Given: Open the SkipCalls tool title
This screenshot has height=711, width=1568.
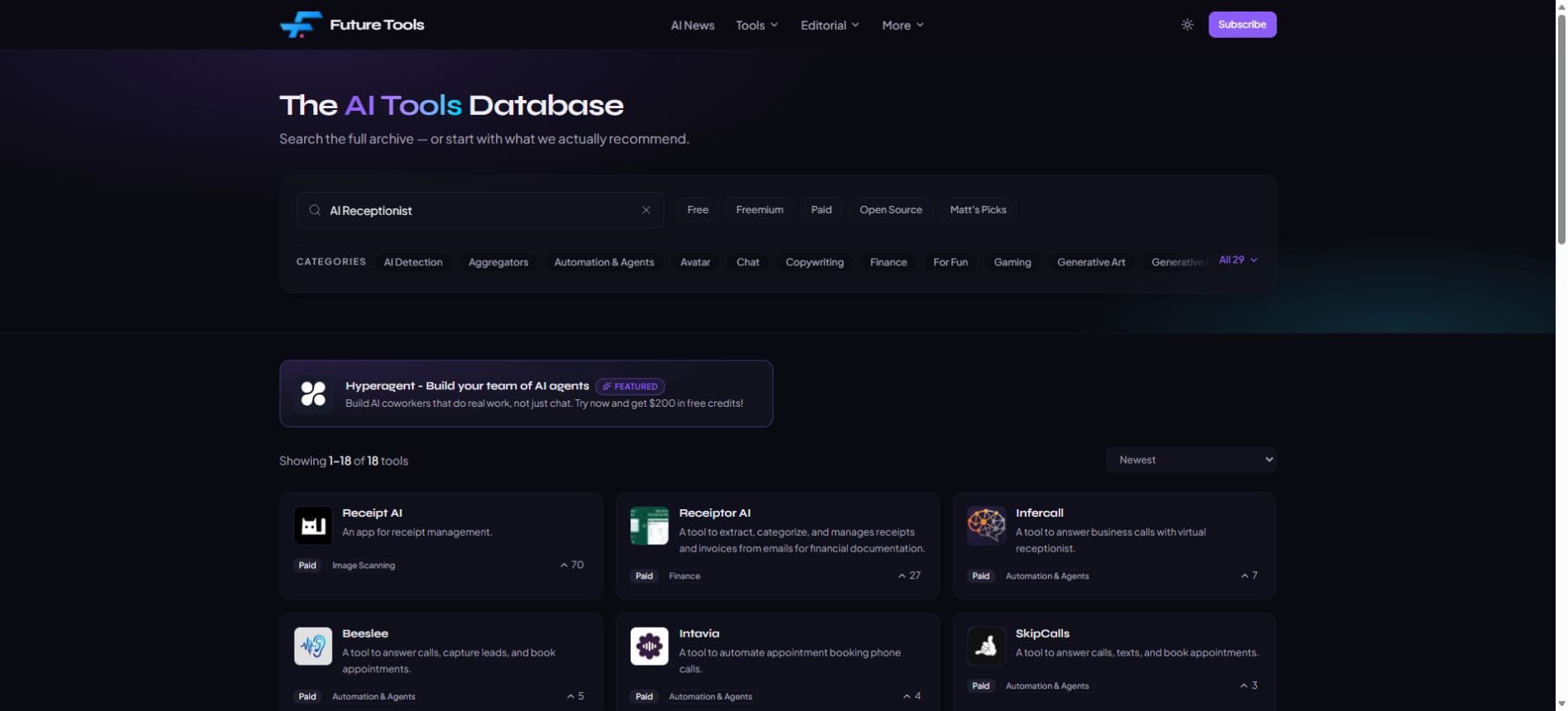Looking at the screenshot, I should [x=1042, y=634].
